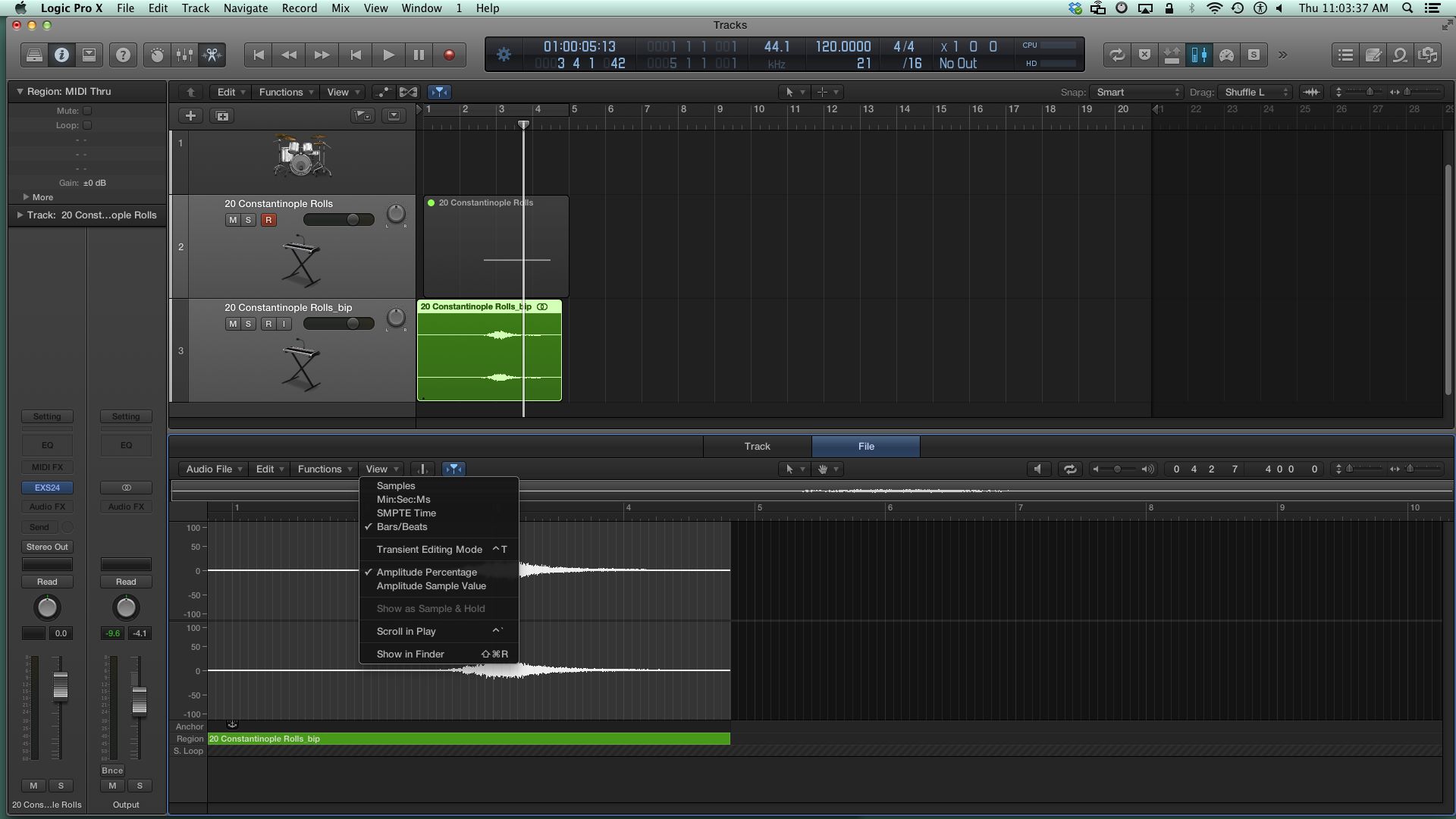The width and height of the screenshot is (1456, 819).
Task: Click the MIDI FX slot
Action: pos(47,467)
